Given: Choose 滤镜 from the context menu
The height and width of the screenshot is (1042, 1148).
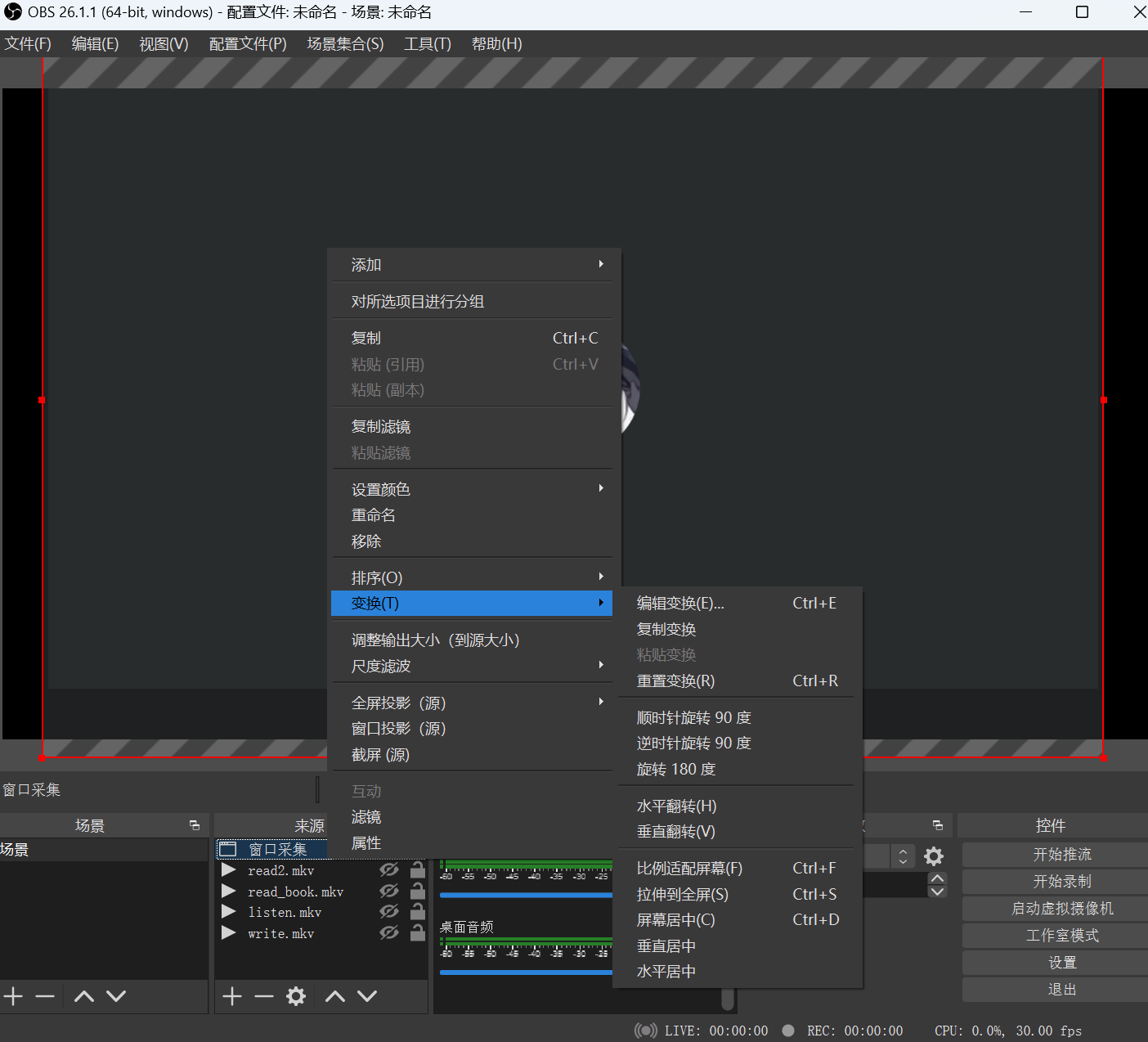Looking at the screenshot, I should [473, 817].
